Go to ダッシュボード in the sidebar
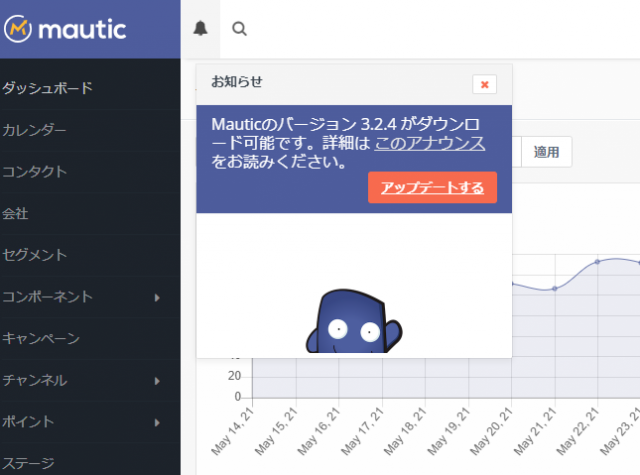The width and height of the screenshot is (640, 475). [x=47, y=88]
